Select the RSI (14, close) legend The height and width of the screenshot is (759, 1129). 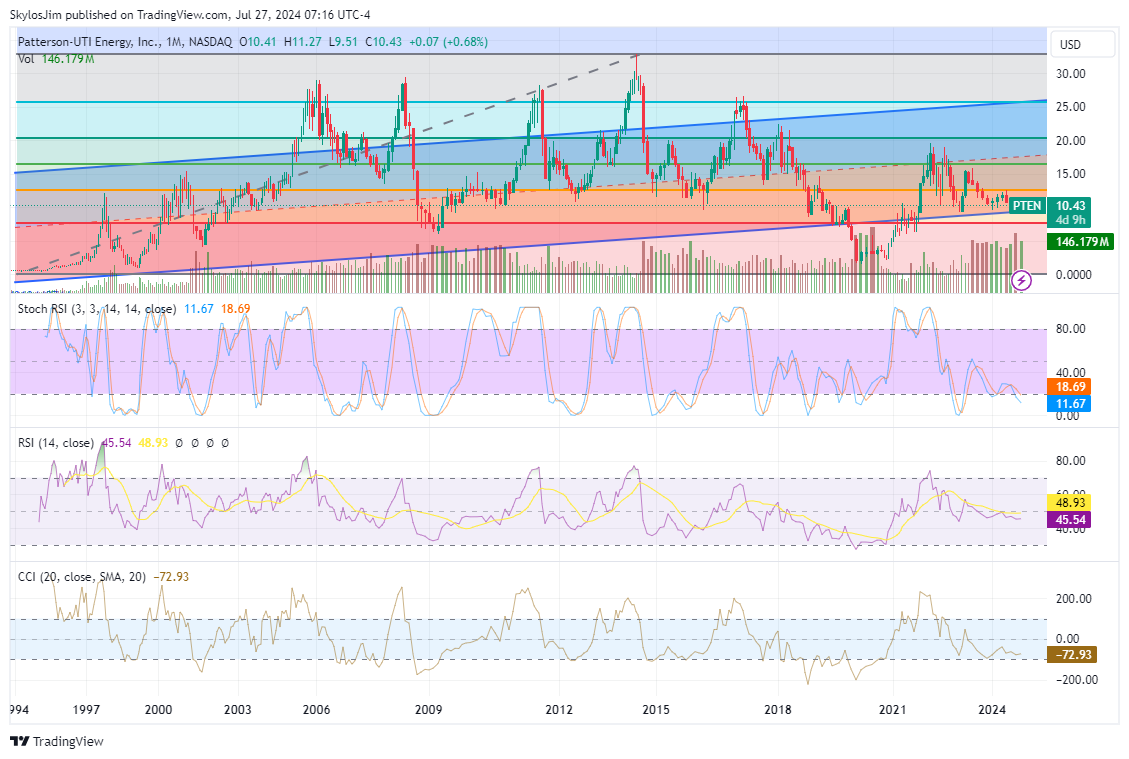tap(56, 442)
